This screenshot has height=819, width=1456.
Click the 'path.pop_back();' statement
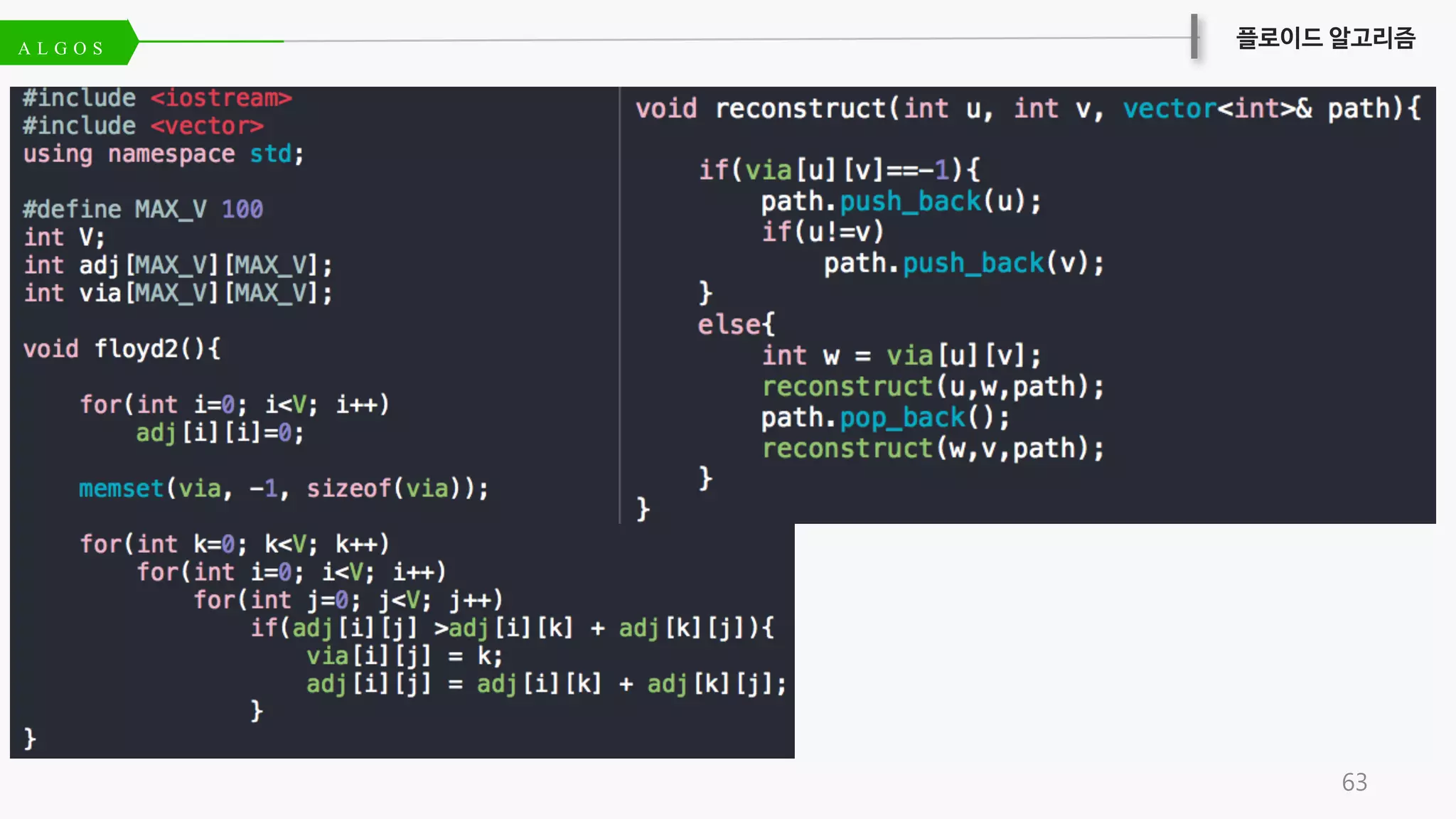(884, 417)
